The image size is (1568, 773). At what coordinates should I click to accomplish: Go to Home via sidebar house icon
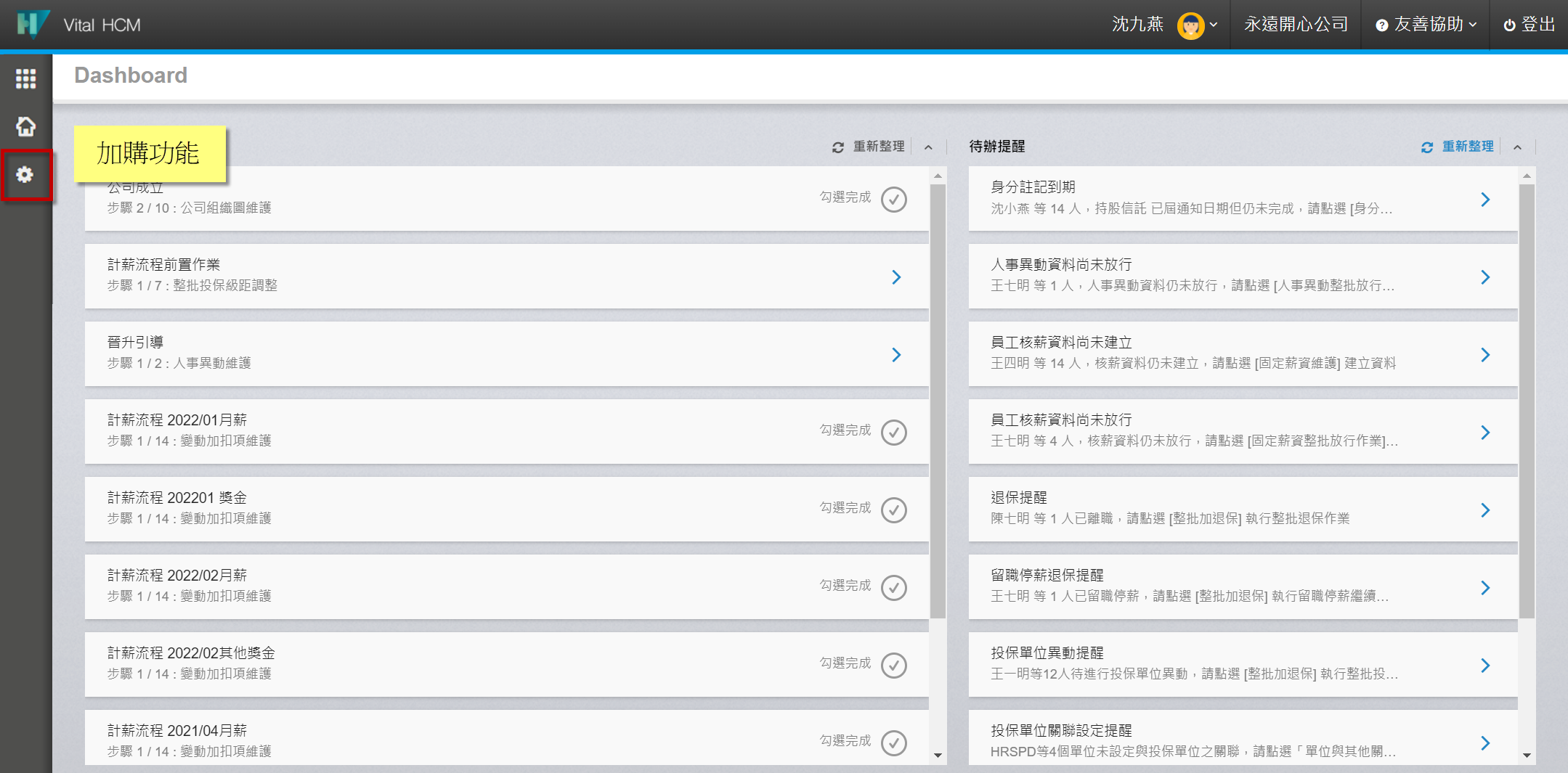[25, 126]
